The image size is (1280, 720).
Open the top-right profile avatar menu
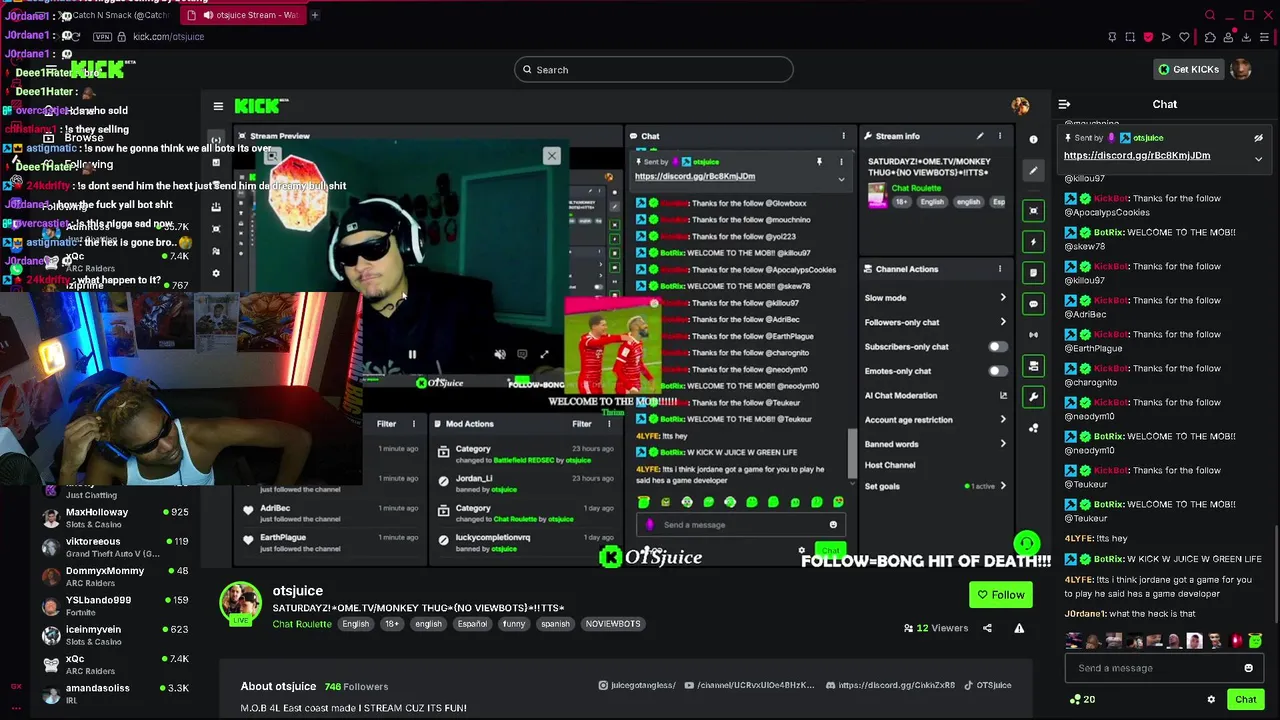point(1241,69)
